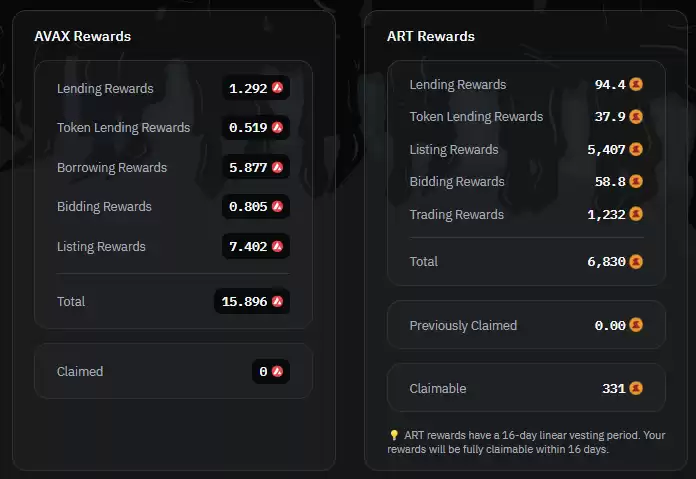
Task: Select the Claimable 331 ART row
Action: tap(526, 388)
